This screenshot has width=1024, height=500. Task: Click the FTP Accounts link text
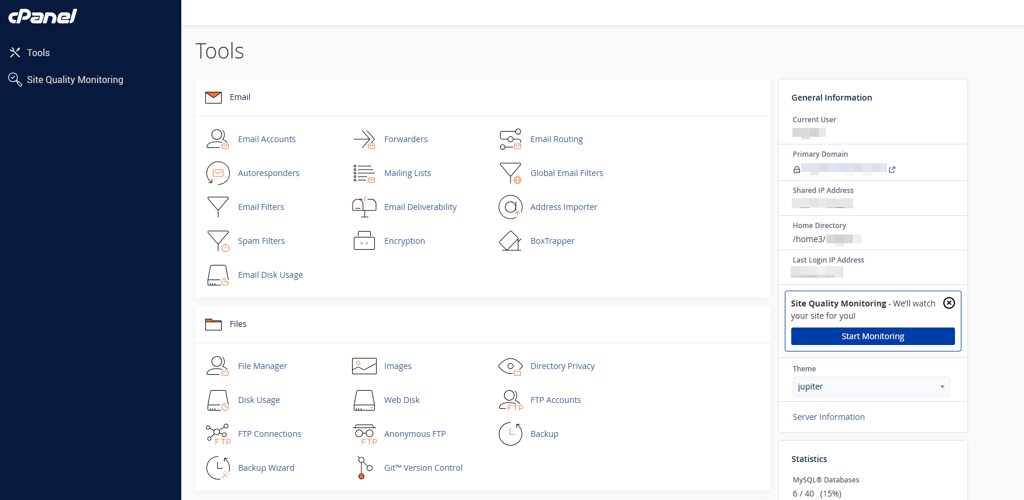[x=555, y=400]
